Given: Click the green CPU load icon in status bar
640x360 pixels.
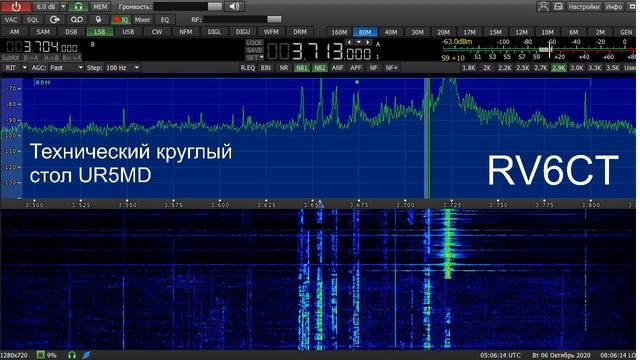Looking at the screenshot, I should click(x=40, y=355).
